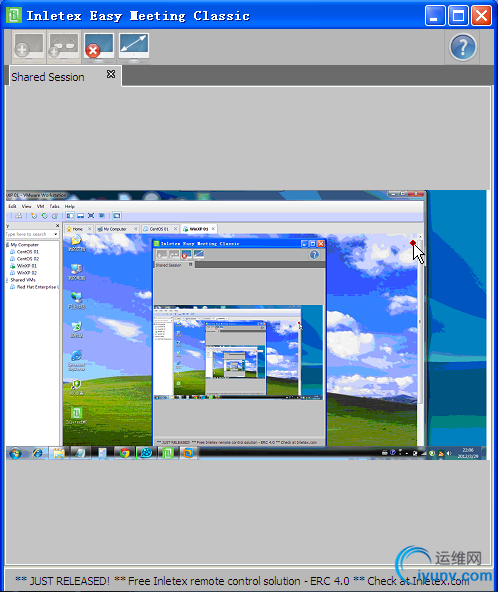Click the VMware full screen icon
The image size is (498, 592).
pyautogui.click(x=91, y=216)
